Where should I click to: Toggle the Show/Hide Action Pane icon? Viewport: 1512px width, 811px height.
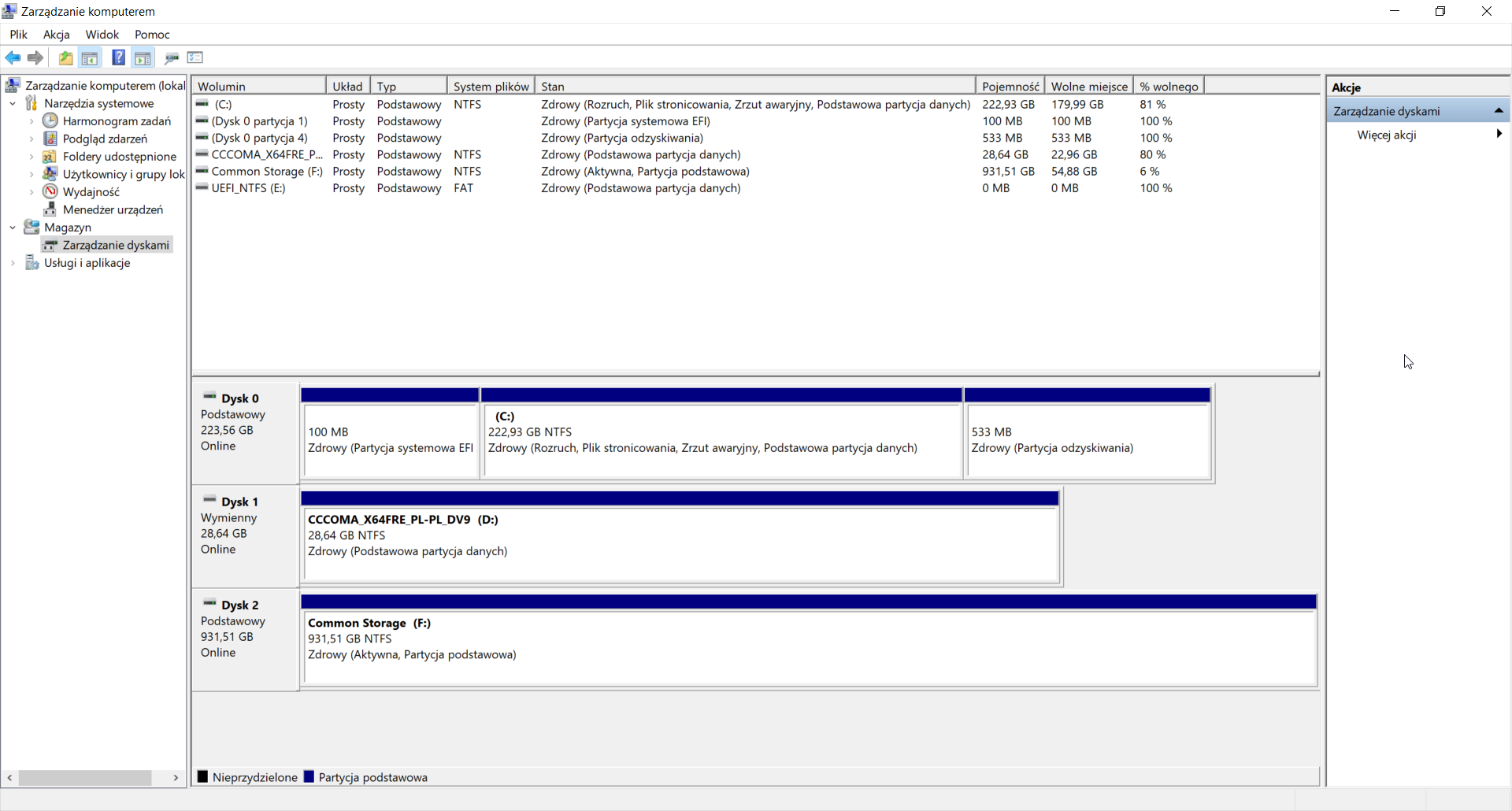[143, 57]
